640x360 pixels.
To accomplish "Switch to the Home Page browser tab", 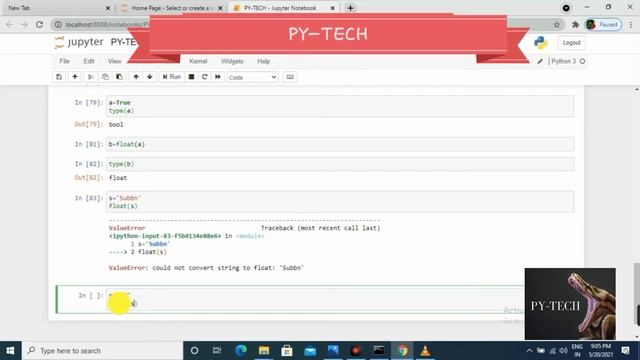I will click(x=171, y=8).
